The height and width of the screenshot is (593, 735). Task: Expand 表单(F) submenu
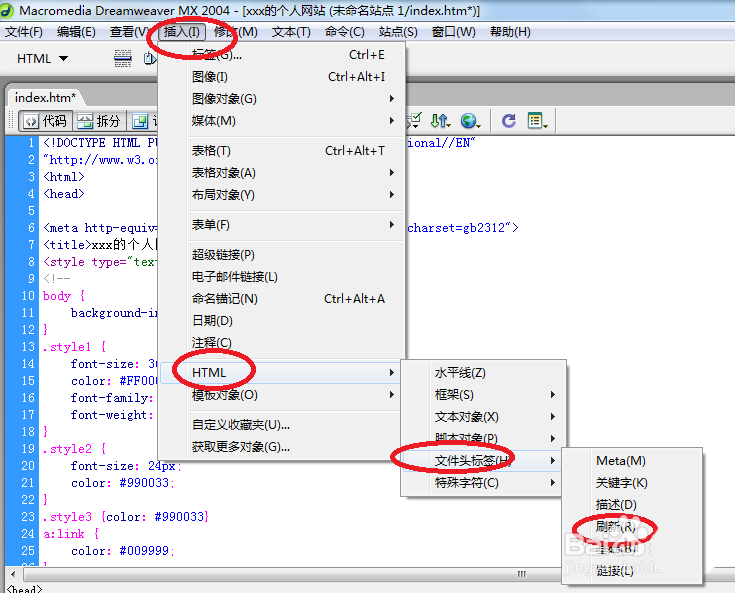pyautogui.click(x=283, y=225)
